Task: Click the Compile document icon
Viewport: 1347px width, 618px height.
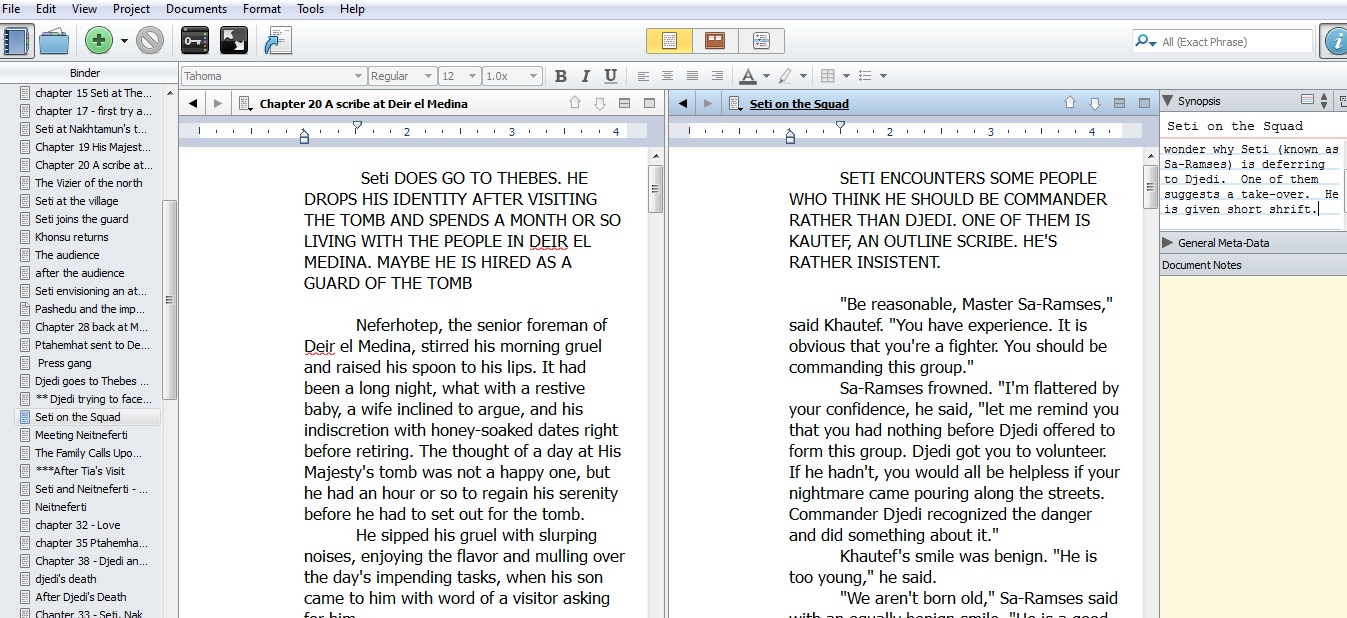Action: click(277, 41)
